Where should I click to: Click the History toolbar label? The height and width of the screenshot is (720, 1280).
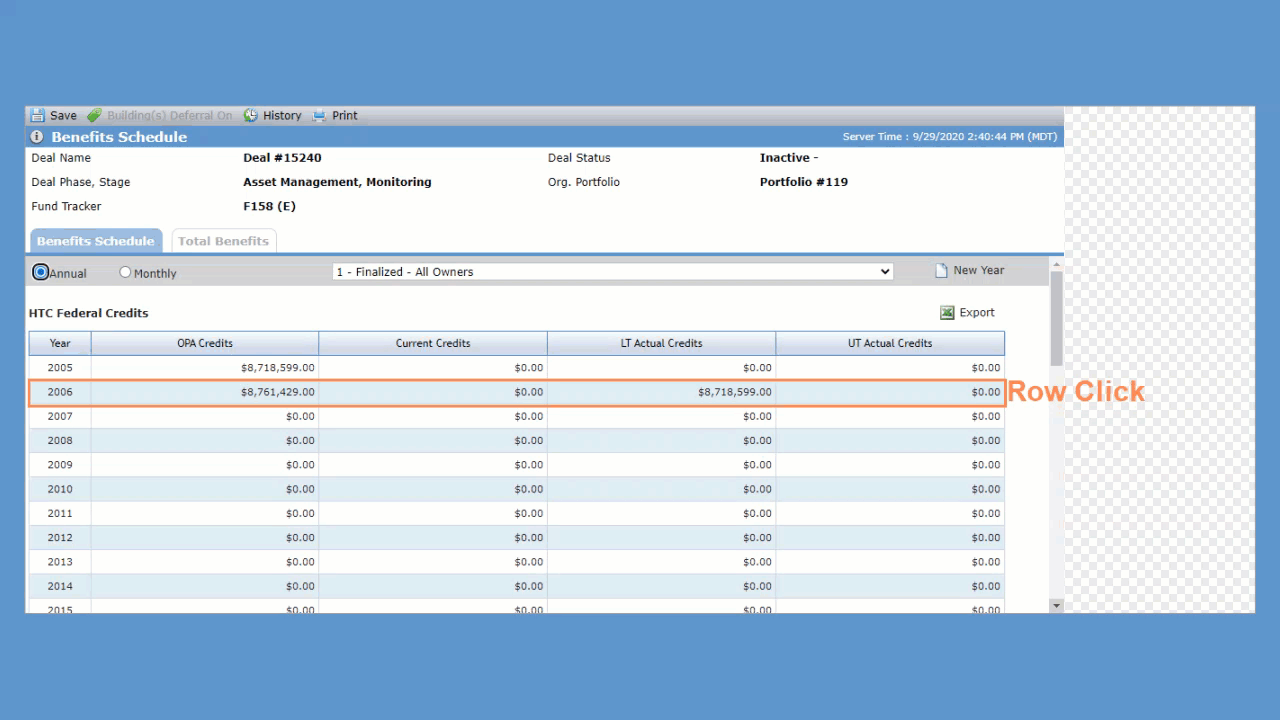pyautogui.click(x=282, y=116)
